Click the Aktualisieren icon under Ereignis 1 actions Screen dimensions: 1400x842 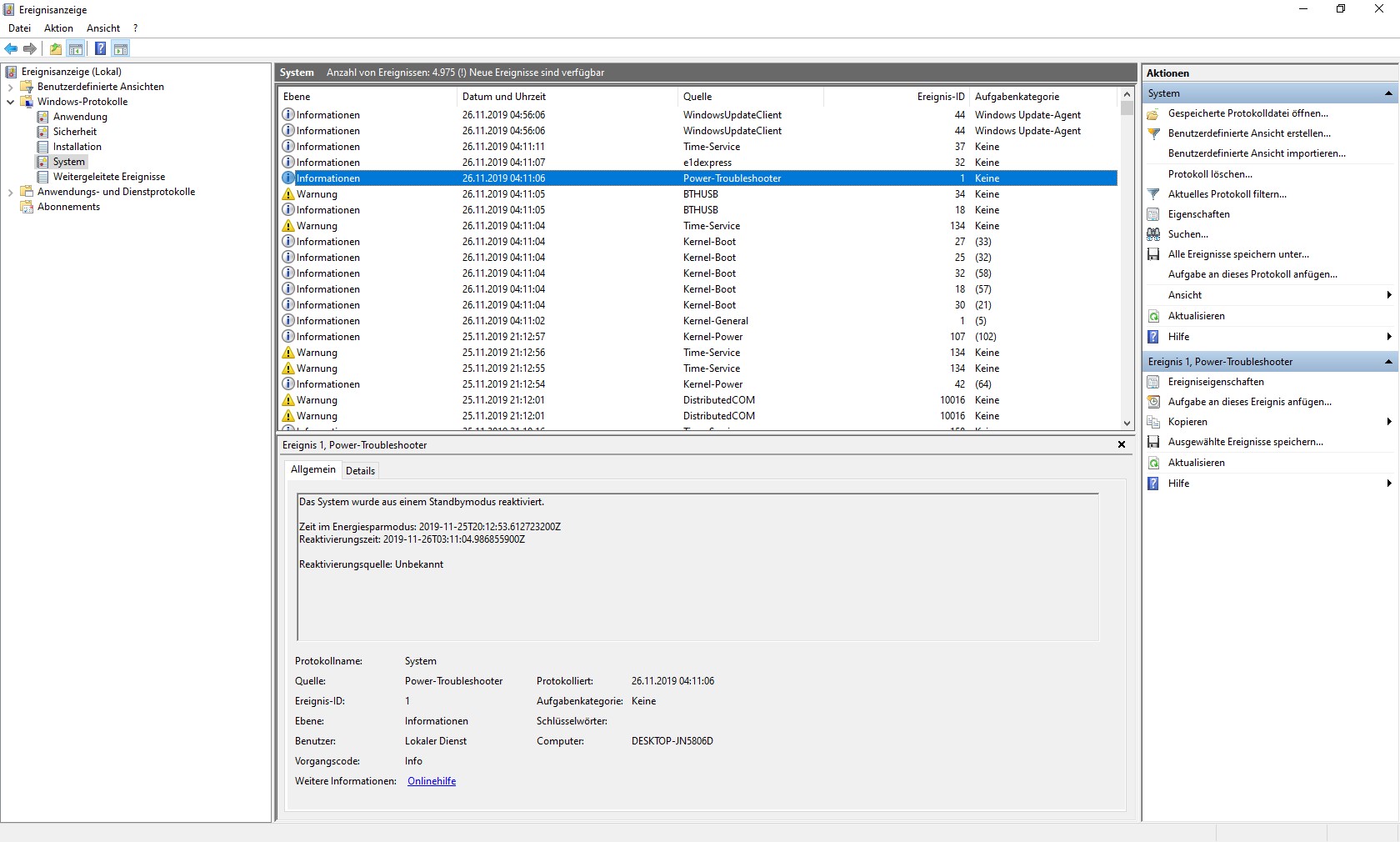[1153, 463]
